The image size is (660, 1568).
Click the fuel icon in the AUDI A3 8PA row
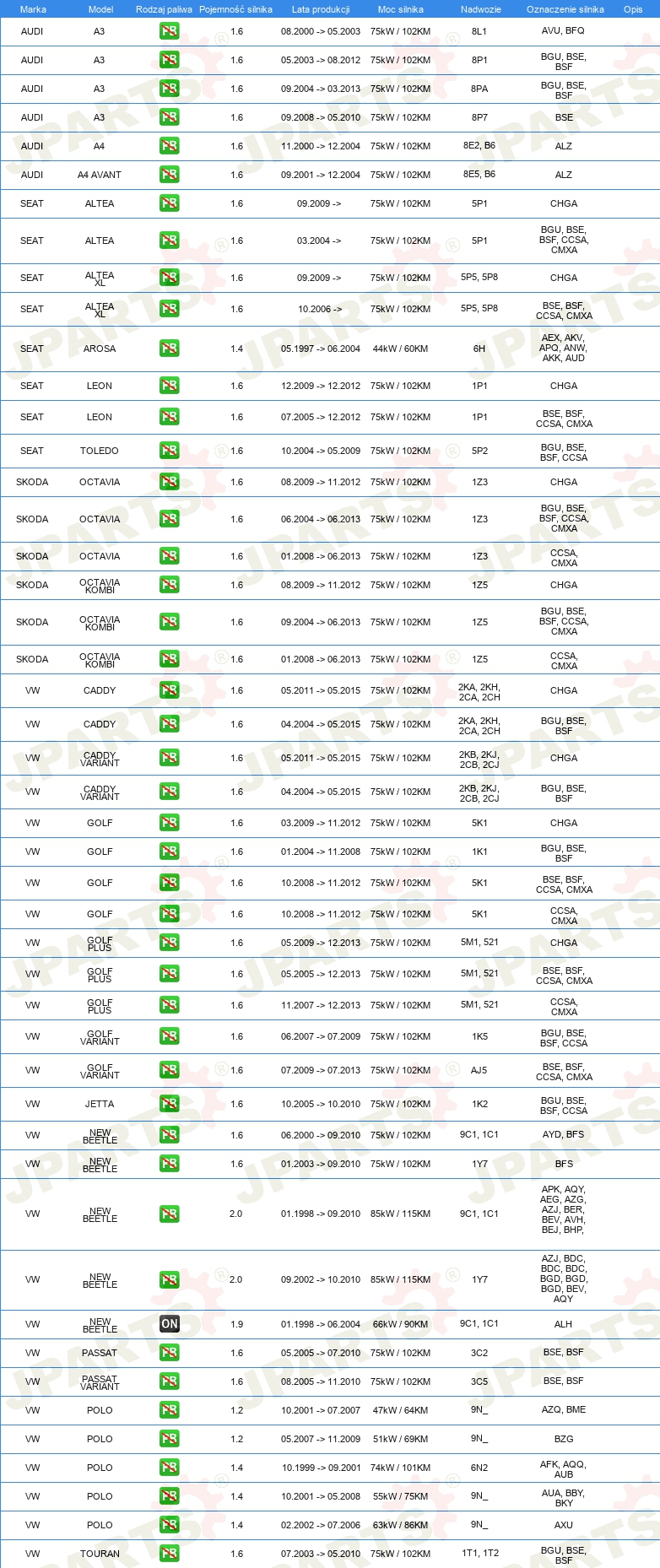coord(169,89)
